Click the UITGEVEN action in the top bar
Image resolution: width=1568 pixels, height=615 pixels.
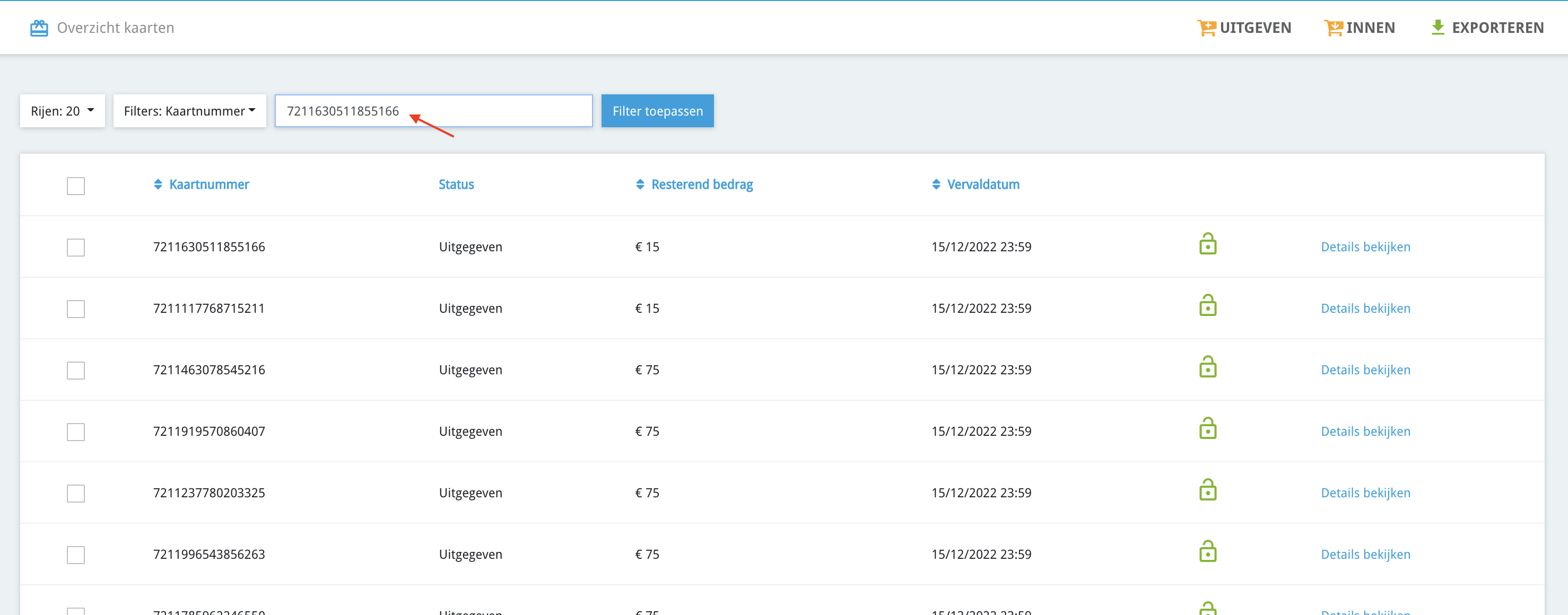tap(1244, 28)
